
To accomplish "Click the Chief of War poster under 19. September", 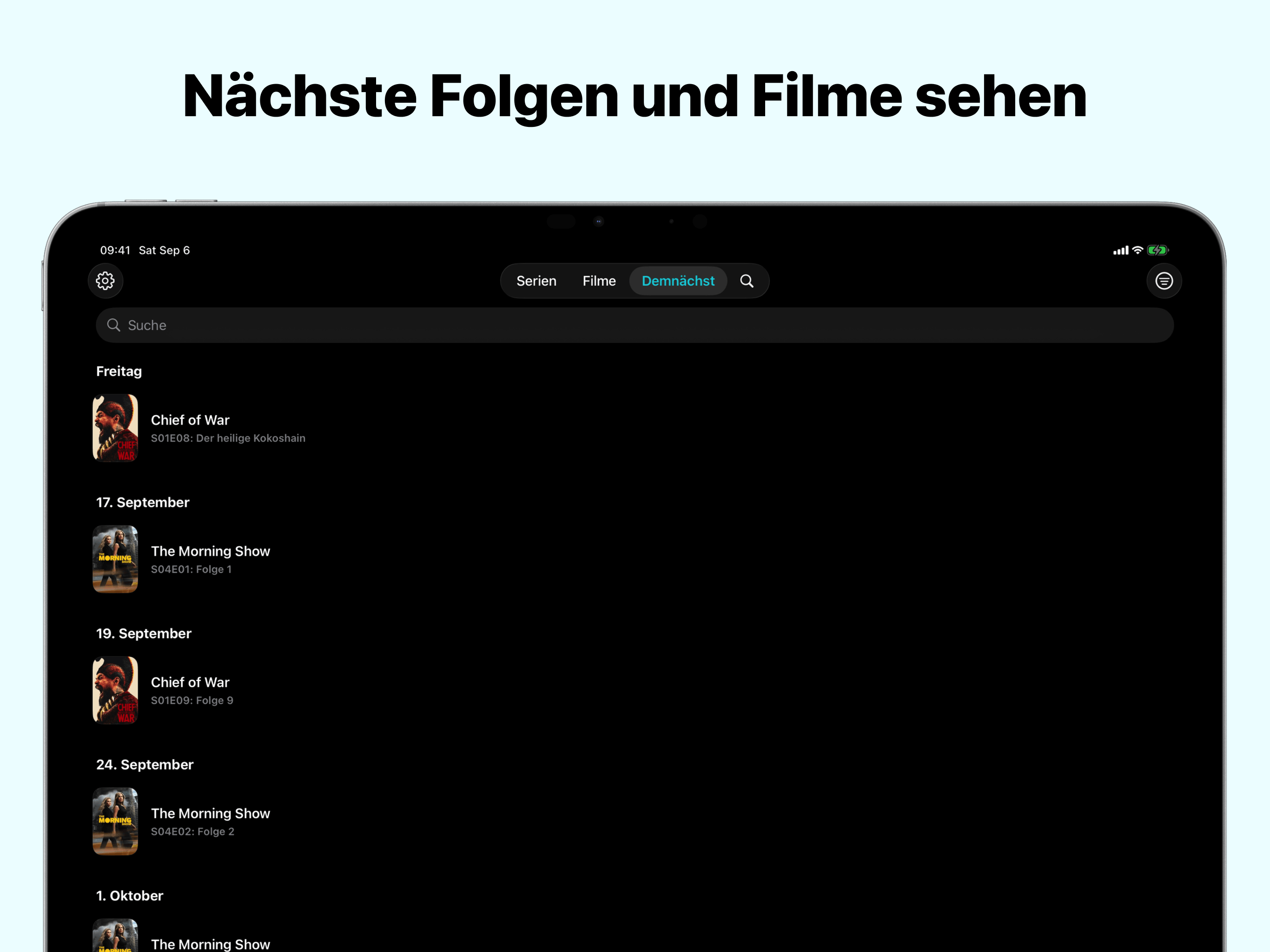I will pyautogui.click(x=115, y=690).
